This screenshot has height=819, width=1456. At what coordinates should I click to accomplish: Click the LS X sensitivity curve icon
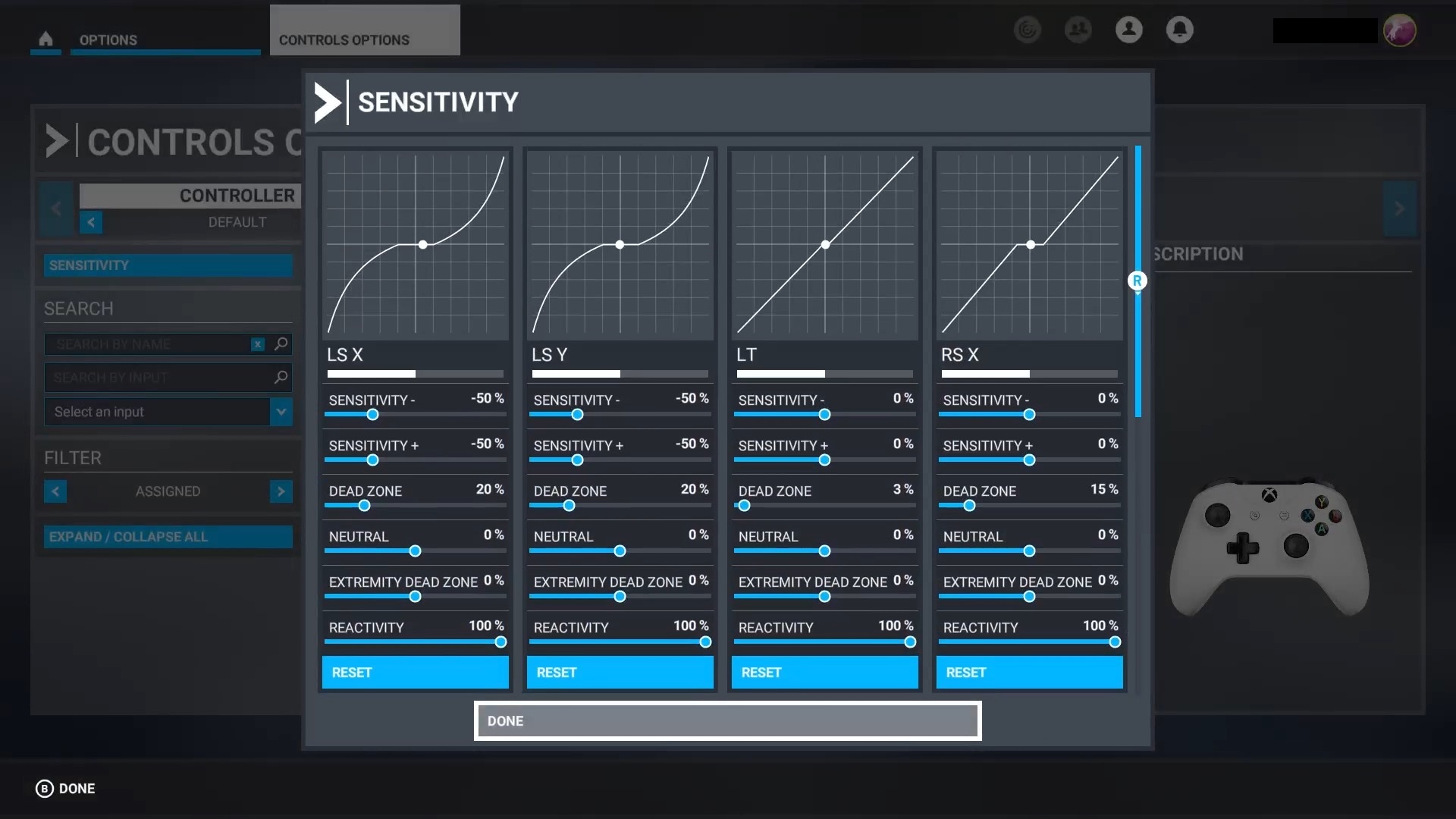(x=415, y=245)
